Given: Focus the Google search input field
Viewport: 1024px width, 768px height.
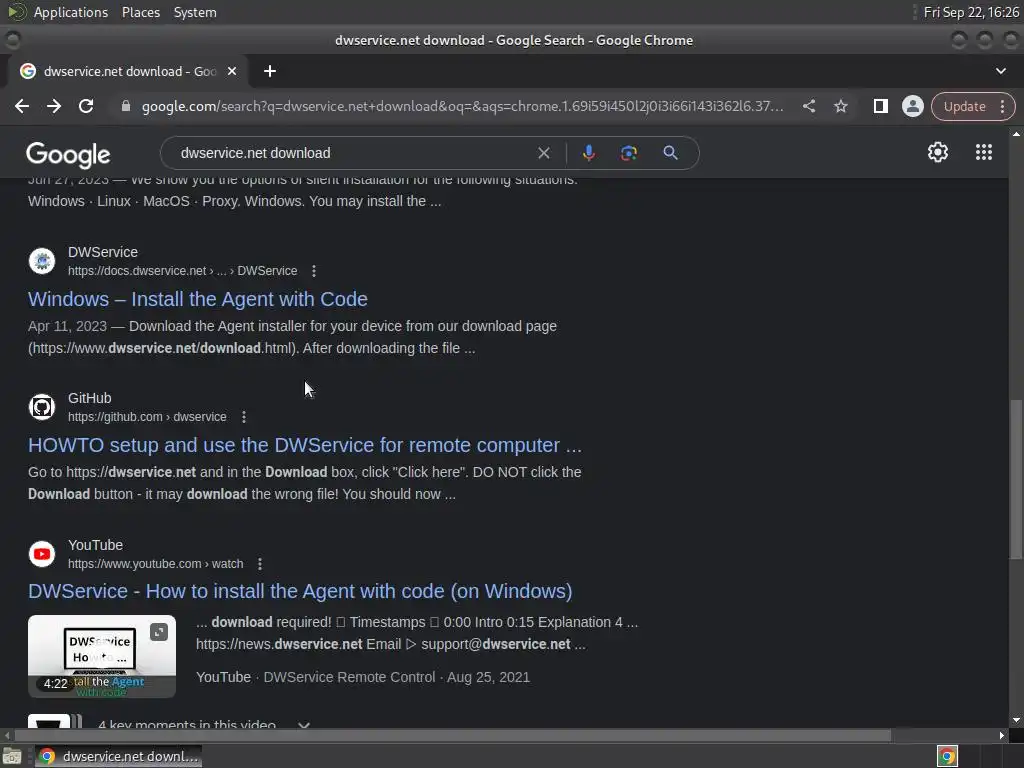Looking at the screenshot, I should pyautogui.click(x=353, y=153).
